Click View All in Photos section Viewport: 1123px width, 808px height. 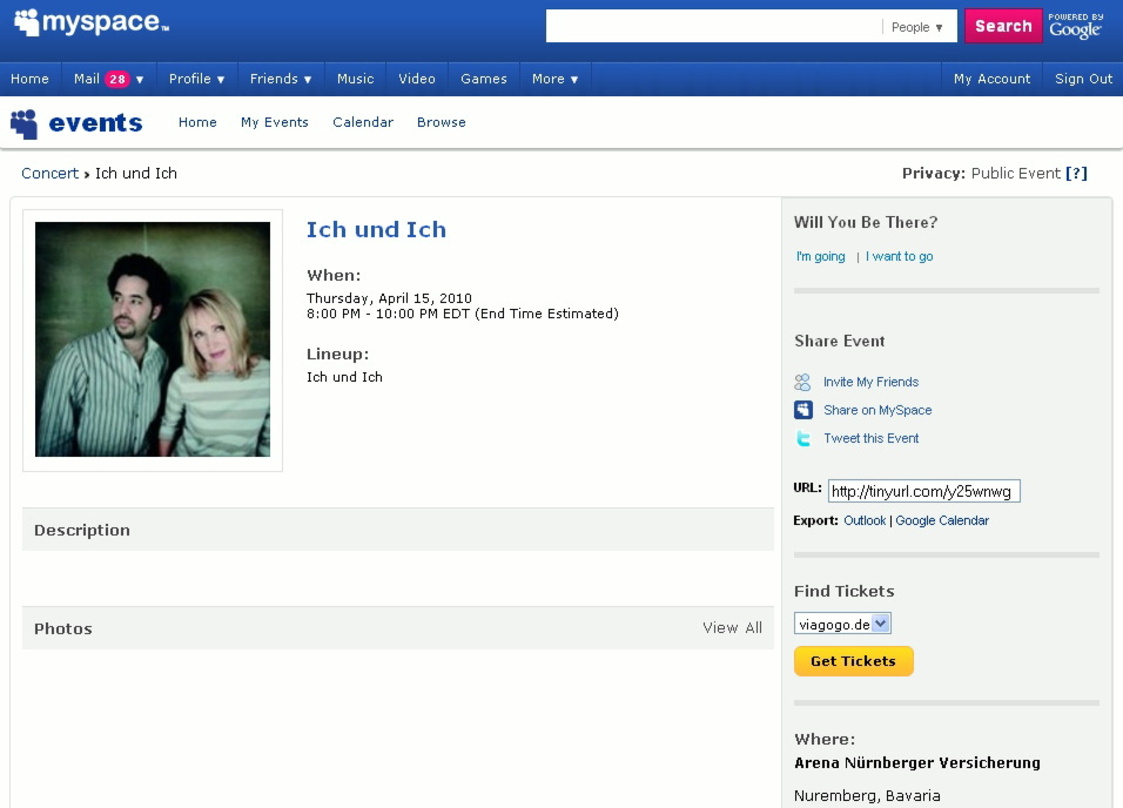tap(732, 628)
